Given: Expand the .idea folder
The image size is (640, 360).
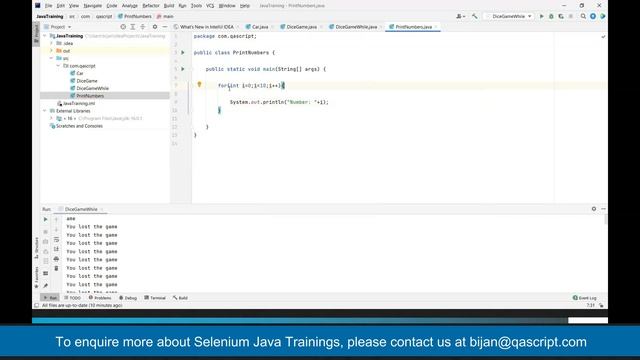Looking at the screenshot, I should pyautogui.click(x=51, y=43).
